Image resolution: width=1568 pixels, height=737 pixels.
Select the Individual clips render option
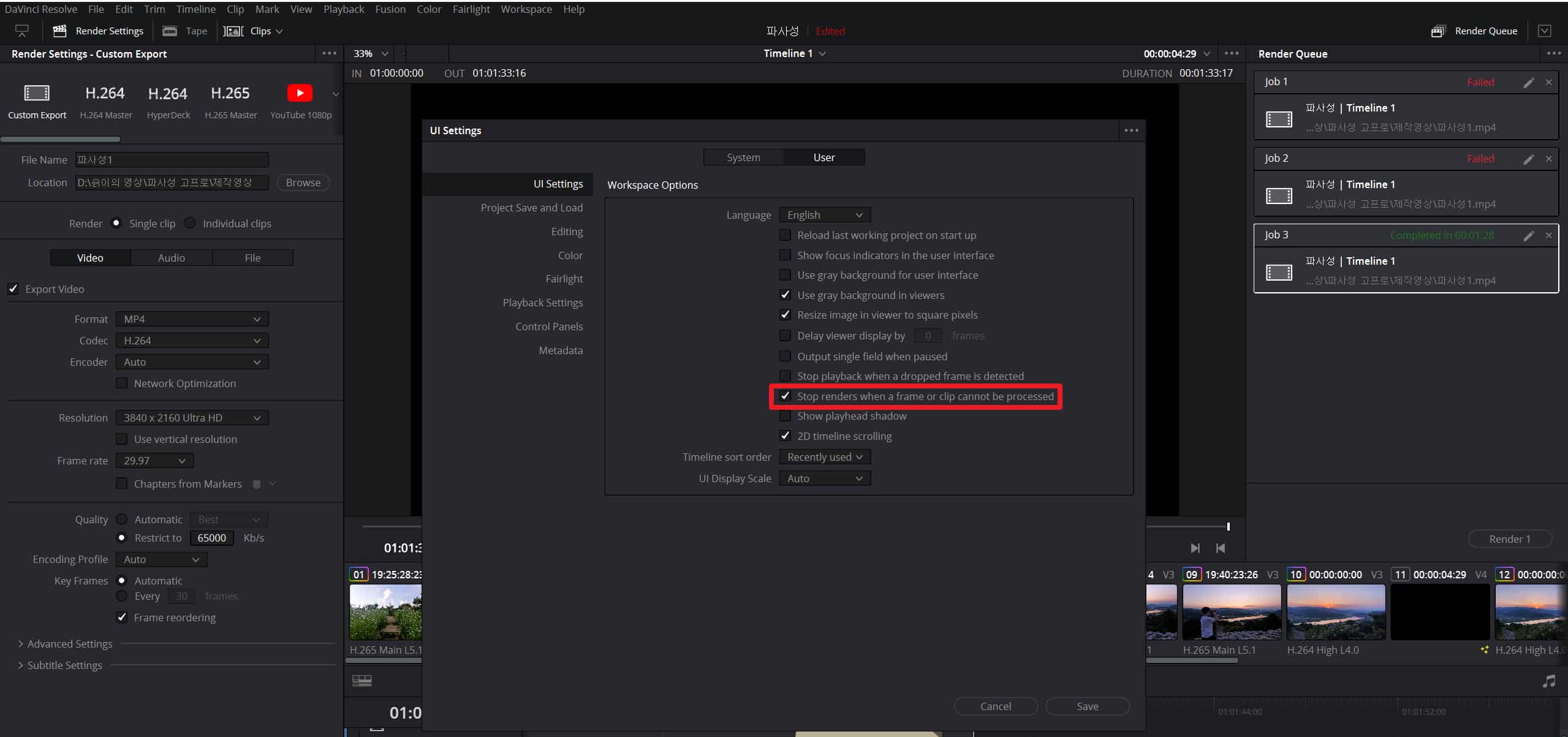[190, 223]
